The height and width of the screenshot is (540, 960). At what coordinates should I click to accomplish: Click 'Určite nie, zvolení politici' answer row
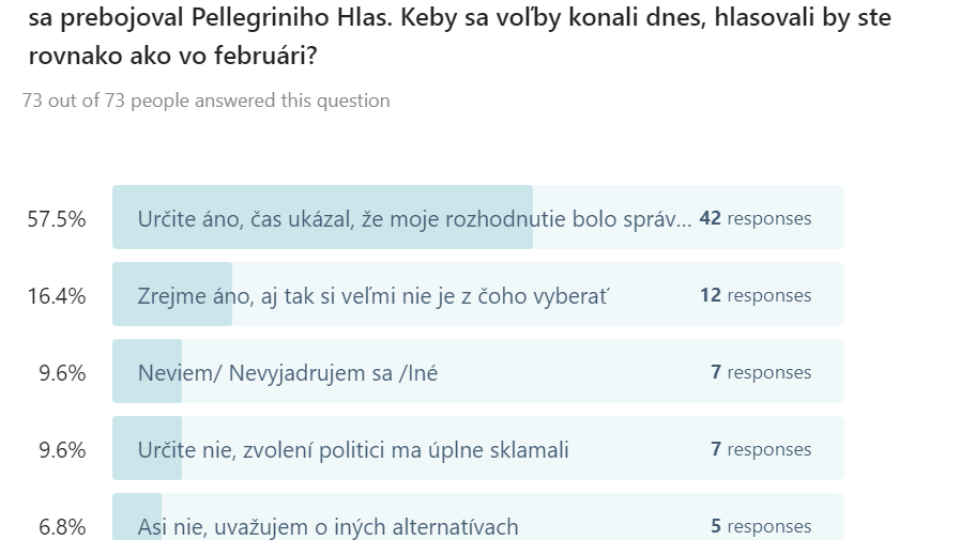click(x=478, y=448)
